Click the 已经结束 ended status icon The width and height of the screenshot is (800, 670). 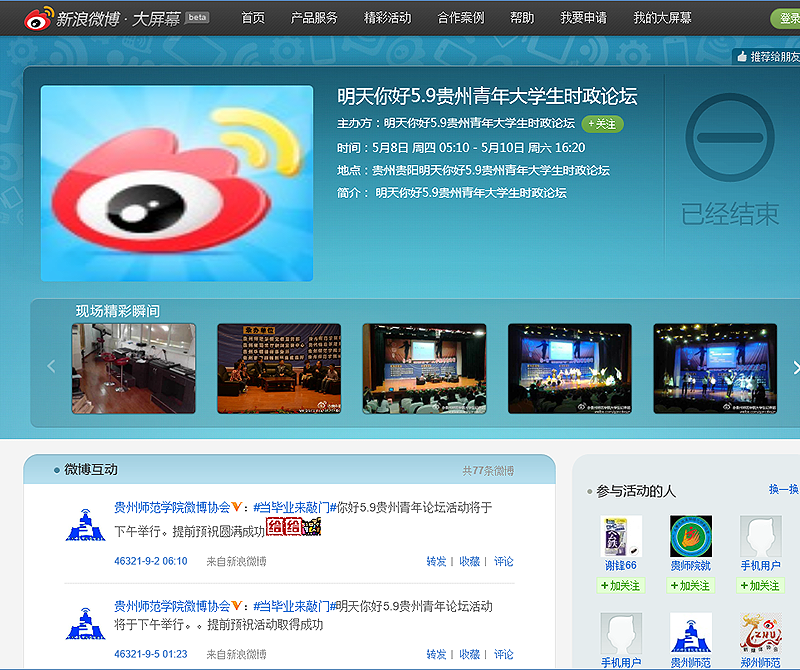coord(730,137)
